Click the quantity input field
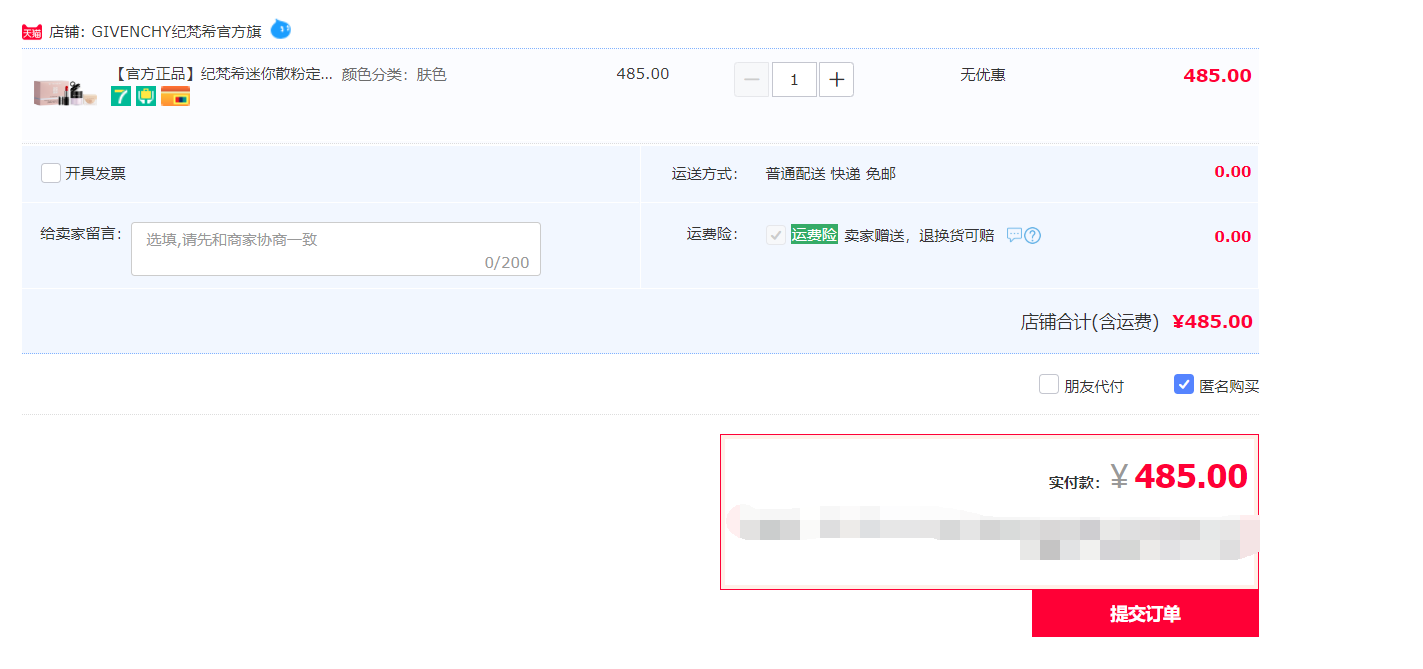Image resolution: width=1423 pixels, height=669 pixels. [794, 79]
